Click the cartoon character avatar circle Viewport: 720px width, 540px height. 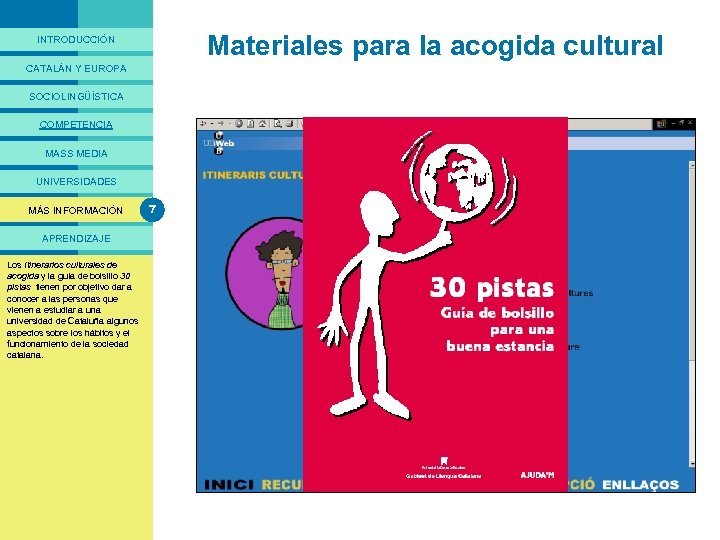[265, 273]
